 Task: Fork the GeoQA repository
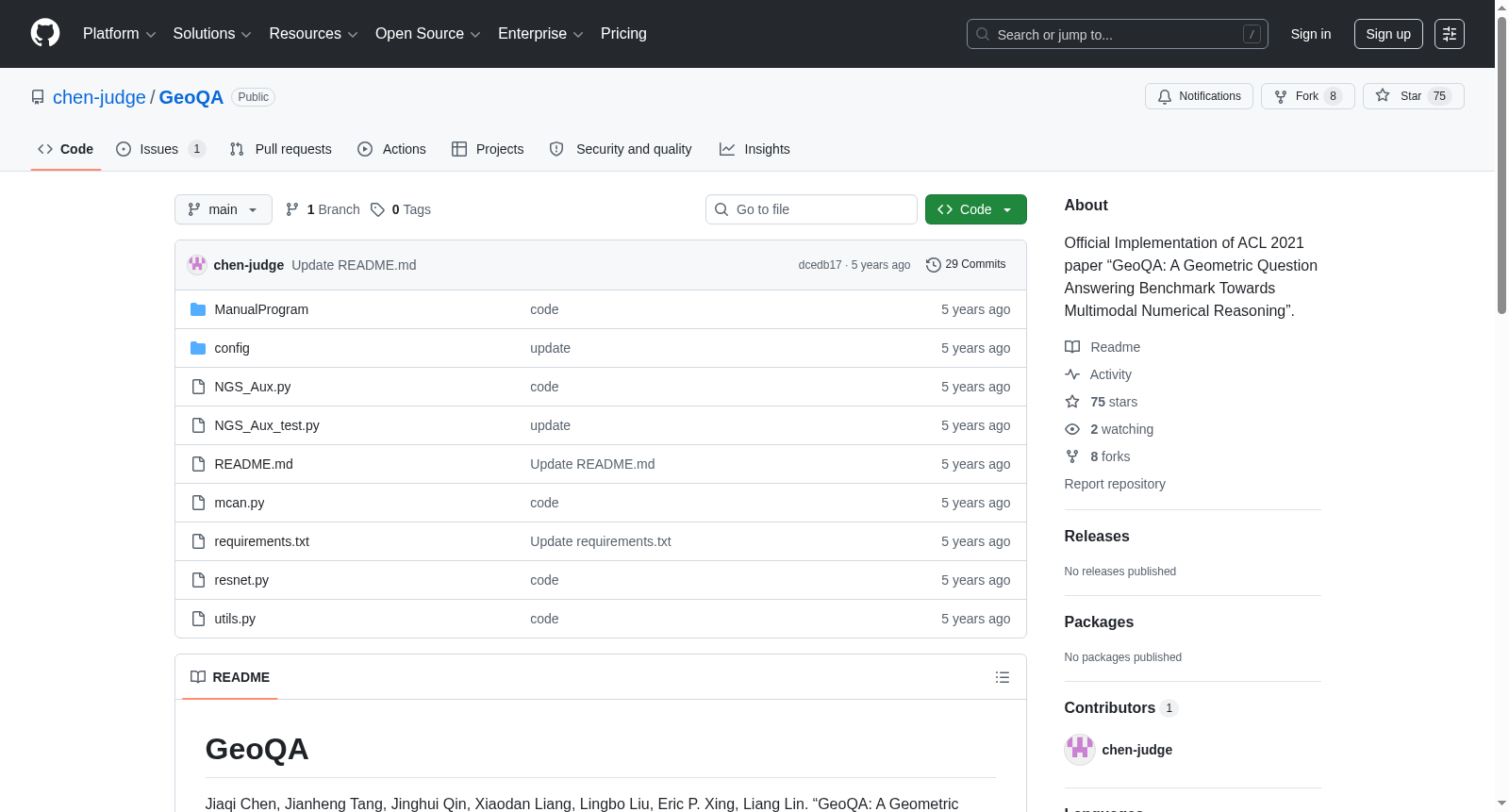pos(1307,96)
